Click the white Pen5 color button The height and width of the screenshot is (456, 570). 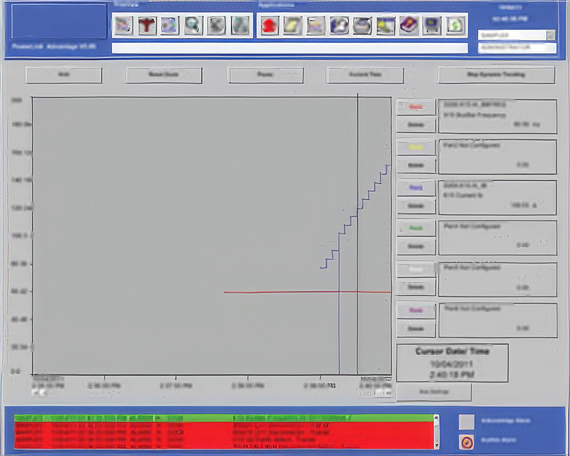coord(416,269)
